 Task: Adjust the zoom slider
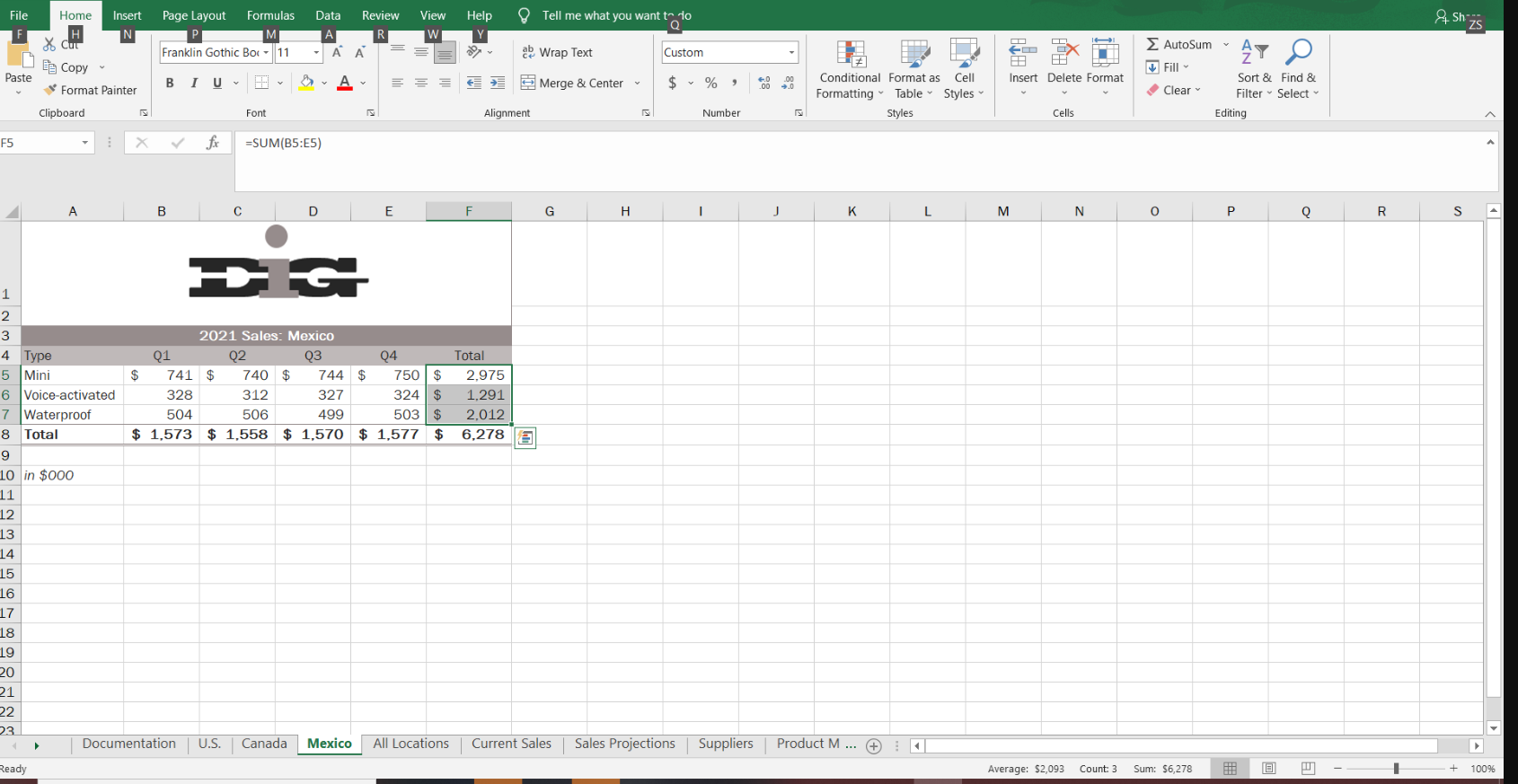(1396, 769)
